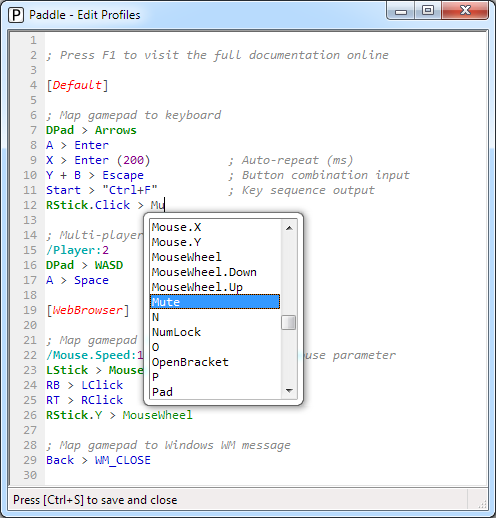Minimize the Paddle Edit Profiles window
Screen dimensions: 496x518
401,11
